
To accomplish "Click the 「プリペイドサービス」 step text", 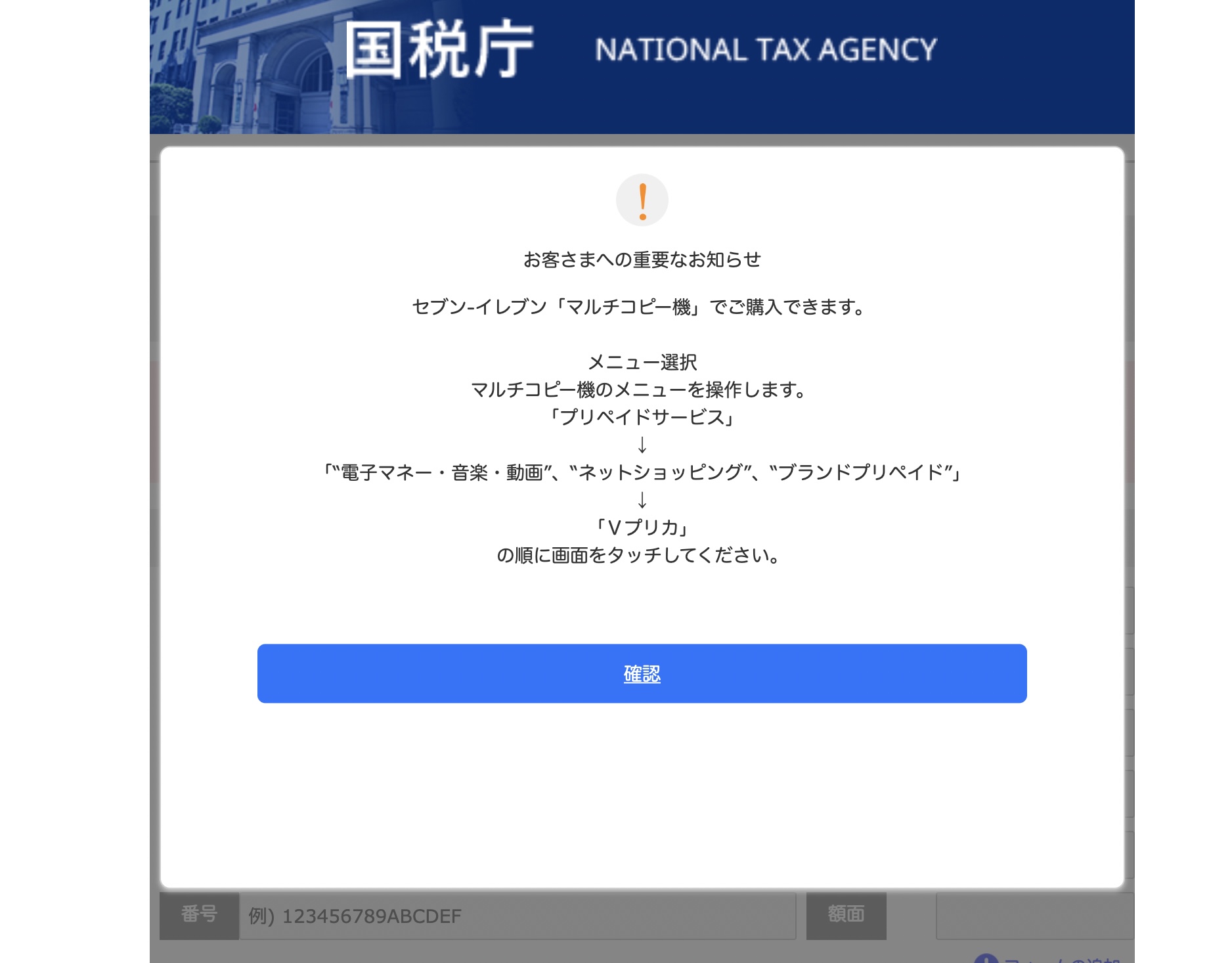I will [642, 417].
